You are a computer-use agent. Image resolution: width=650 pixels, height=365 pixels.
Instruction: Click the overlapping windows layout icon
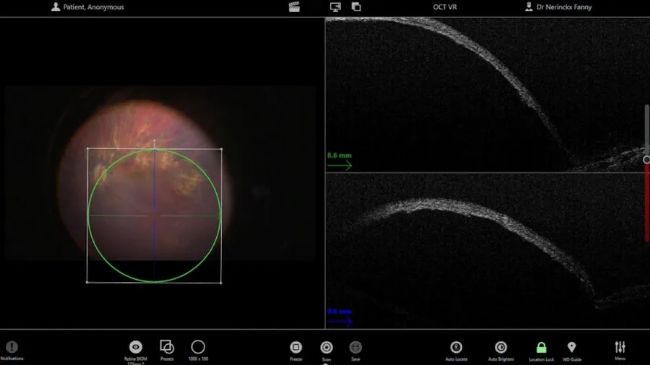(x=357, y=7)
